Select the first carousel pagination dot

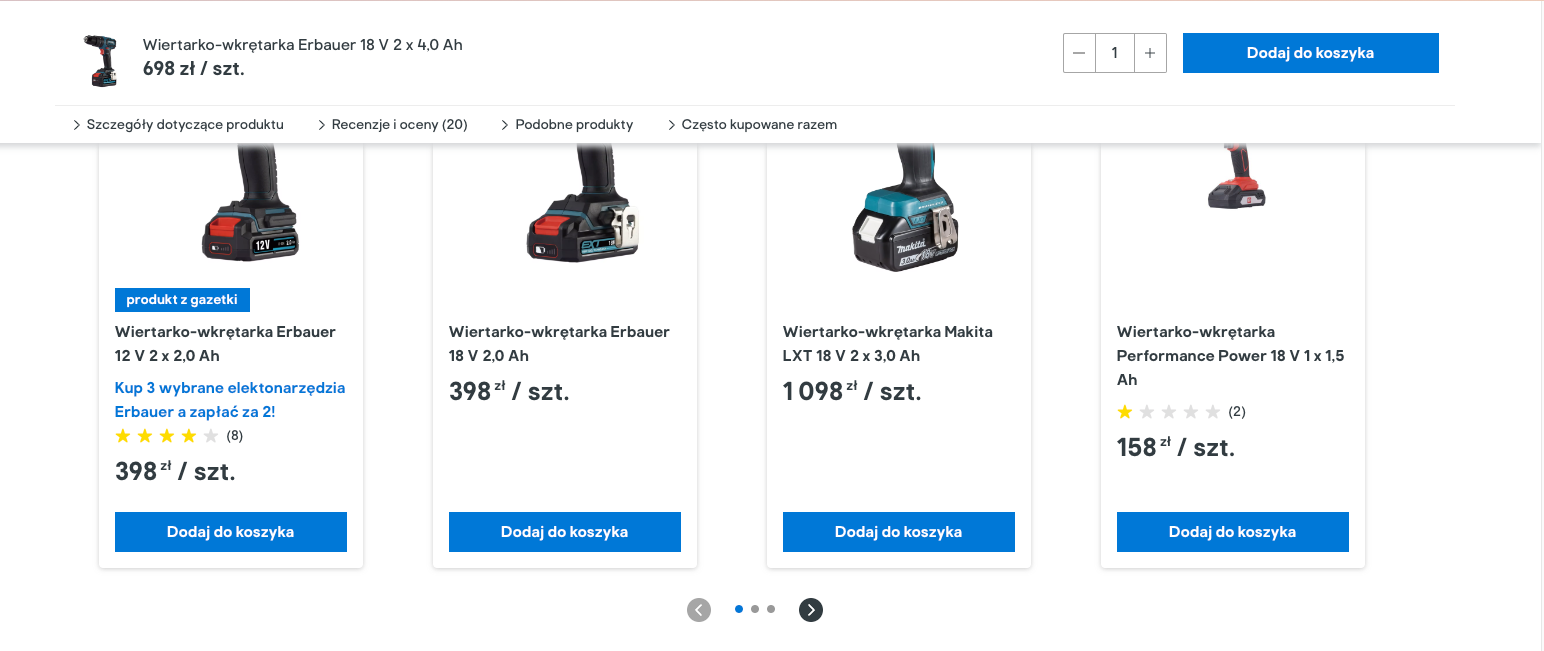pyautogui.click(x=739, y=609)
